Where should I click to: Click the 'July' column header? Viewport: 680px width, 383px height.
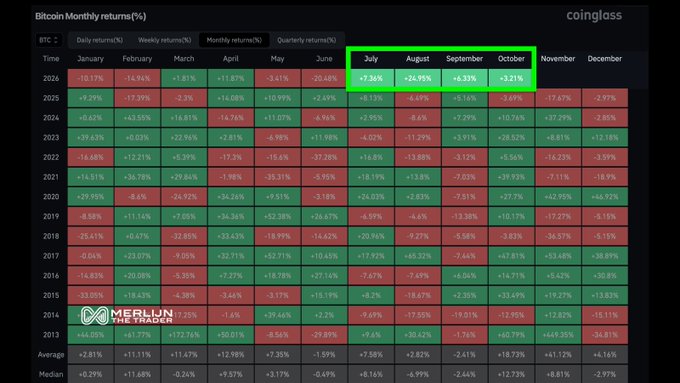(371, 59)
